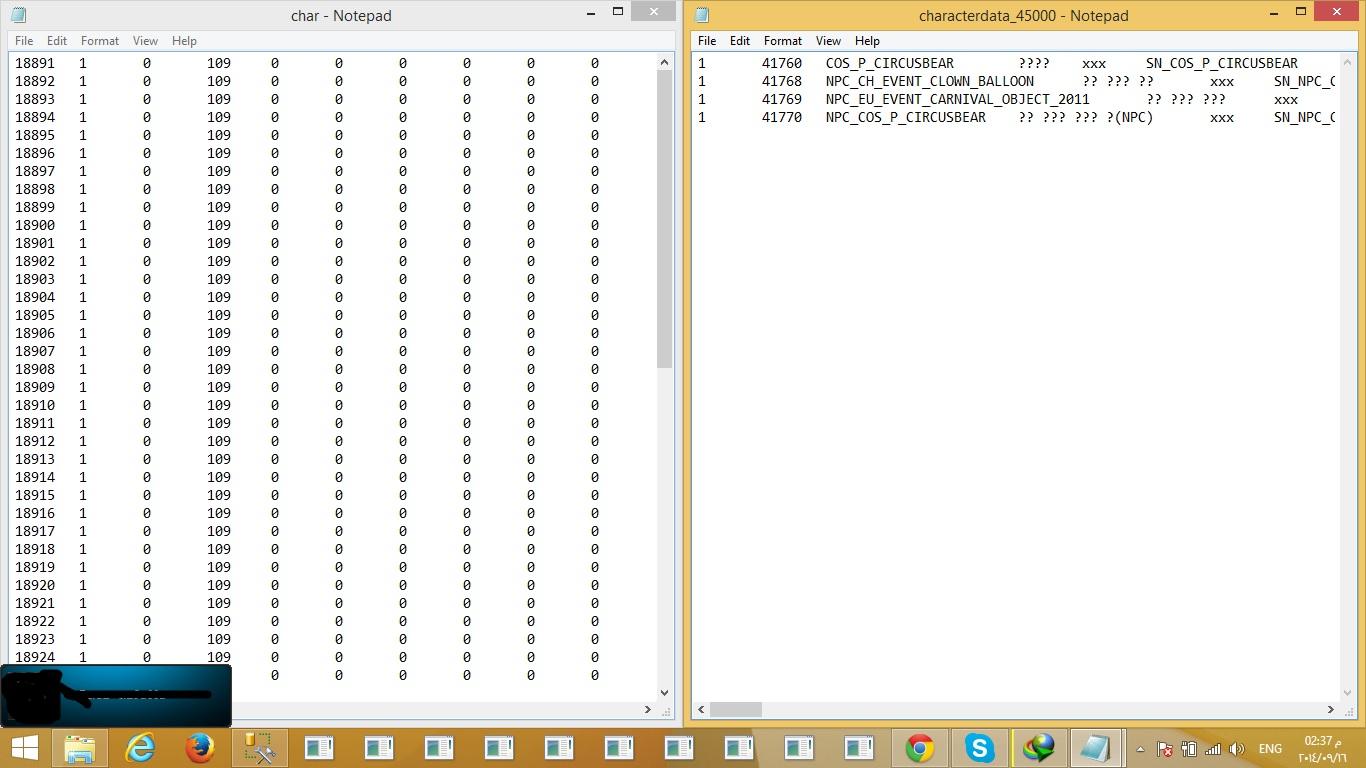Click scroll-left arrow in characterdata_45000 Notepad
This screenshot has height=768, width=1366.
(702, 709)
